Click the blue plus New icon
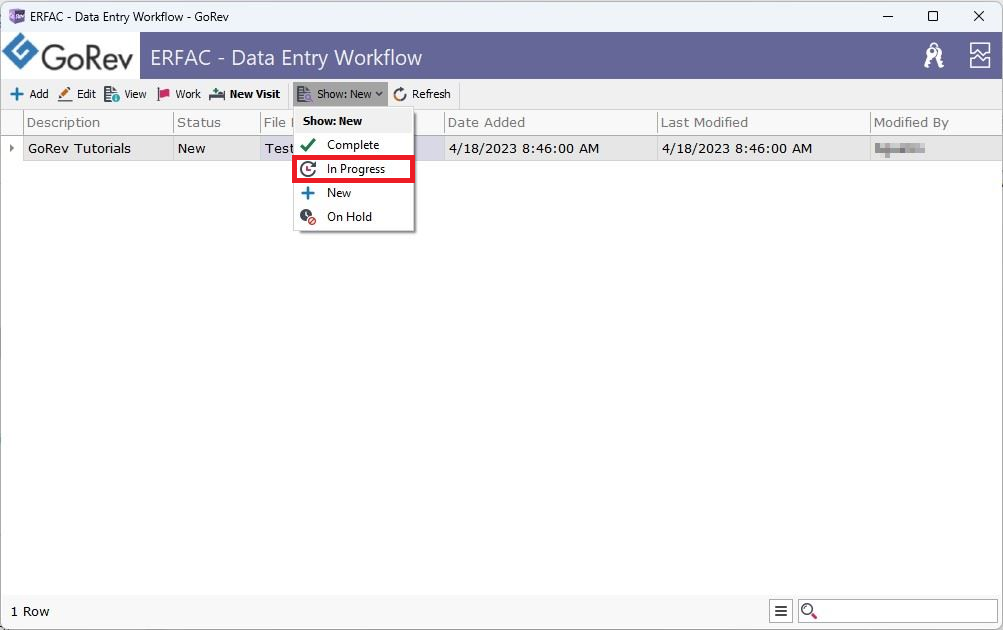 (308, 193)
